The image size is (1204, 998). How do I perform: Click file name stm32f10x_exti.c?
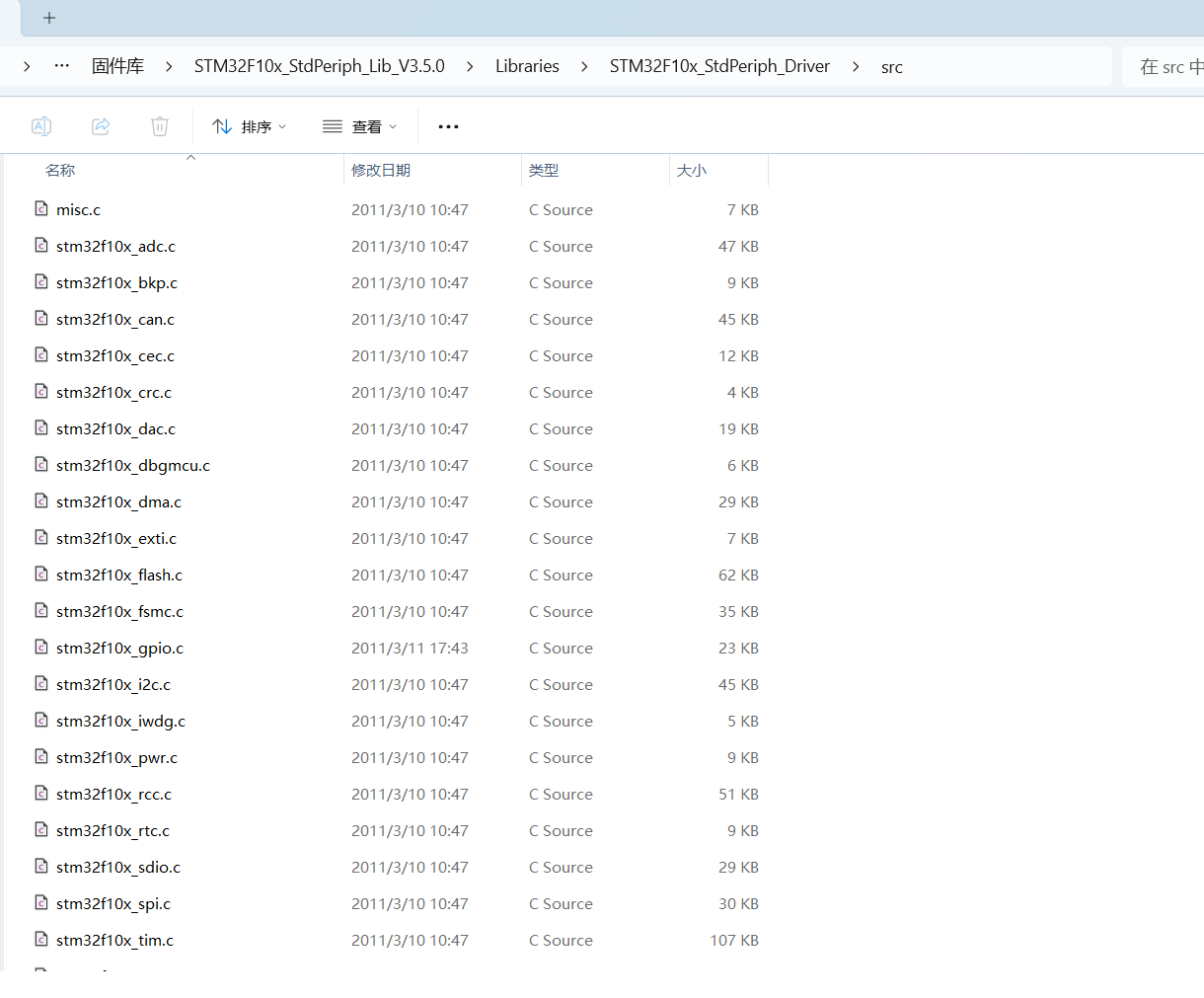pos(116,539)
